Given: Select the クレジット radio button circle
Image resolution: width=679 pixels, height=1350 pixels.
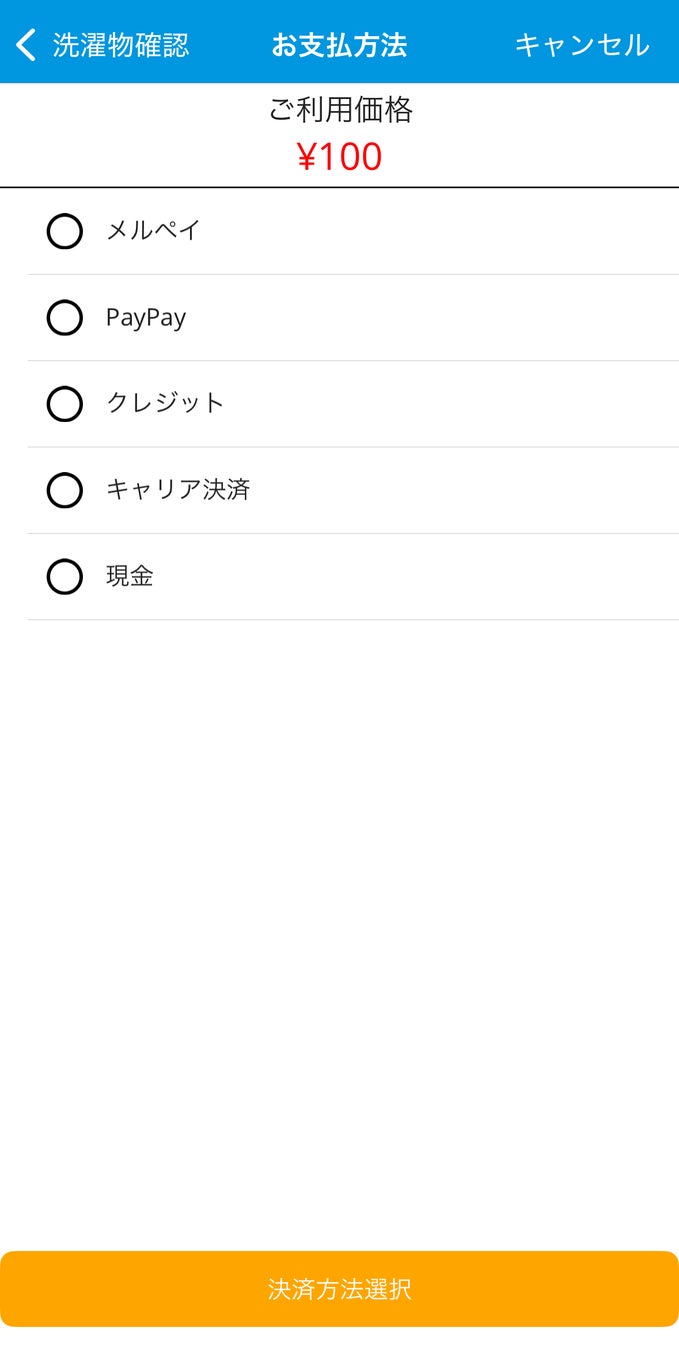Looking at the screenshot, I should (65, 404).
